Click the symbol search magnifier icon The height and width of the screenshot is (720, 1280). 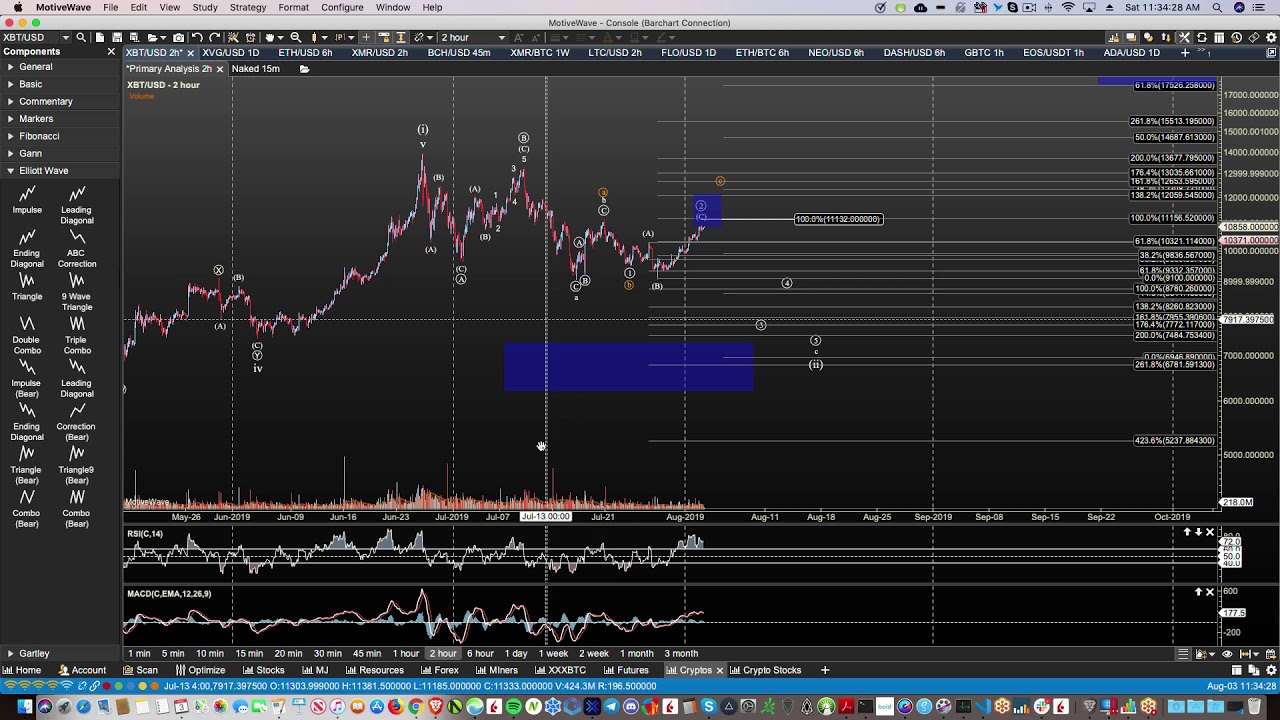81,37
